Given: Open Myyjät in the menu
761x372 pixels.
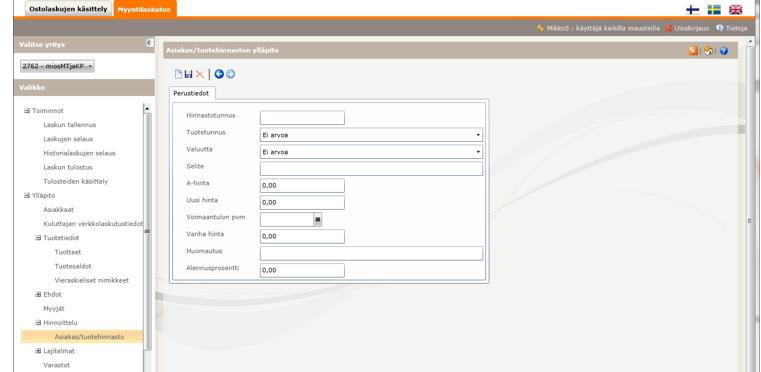Looking at the screenshot, I should pos(54,308).
